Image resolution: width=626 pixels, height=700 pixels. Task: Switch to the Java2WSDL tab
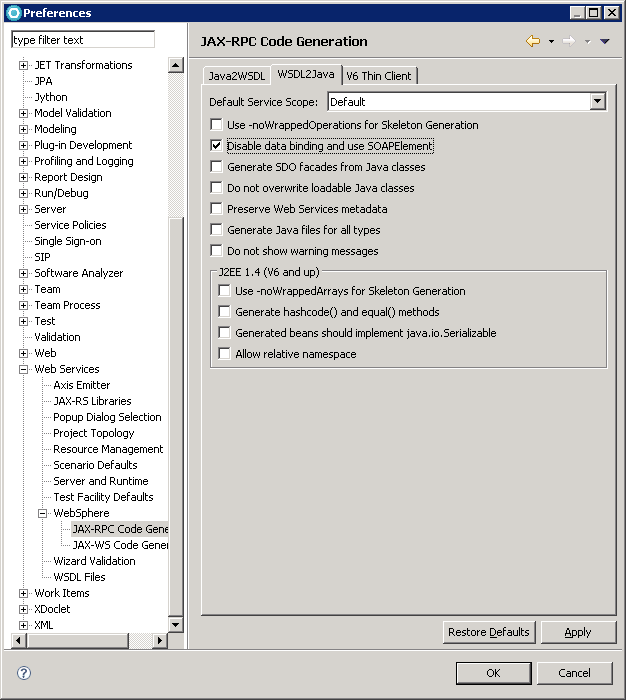[x=237, y=76]
